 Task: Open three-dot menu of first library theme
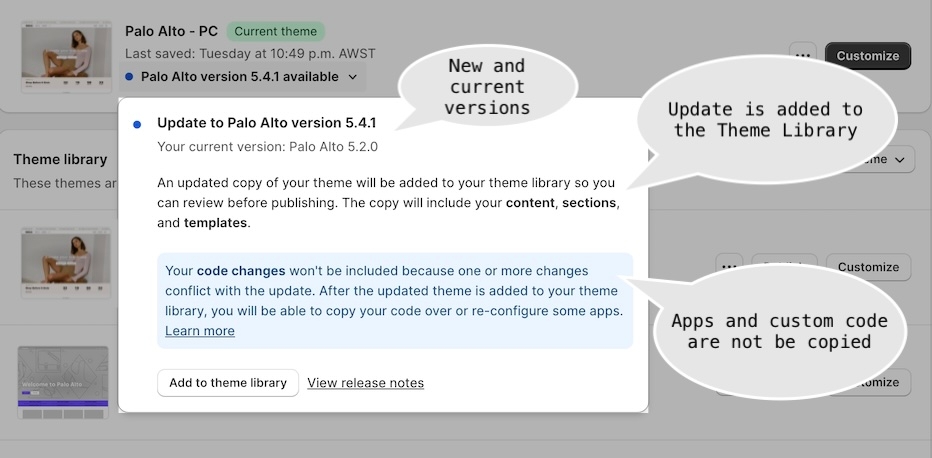tap(729, 266)
